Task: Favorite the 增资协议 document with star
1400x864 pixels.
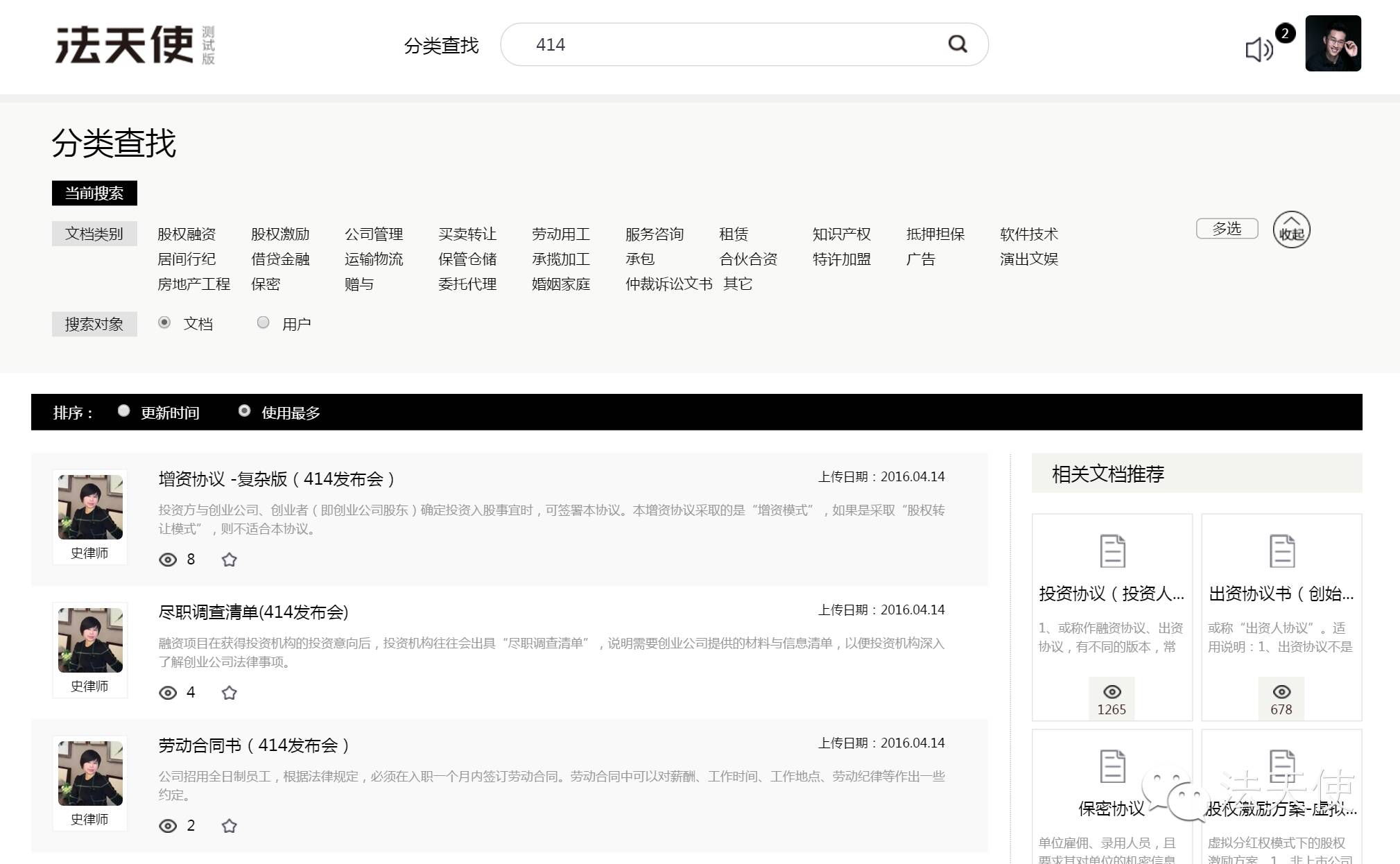Action: 230,560
